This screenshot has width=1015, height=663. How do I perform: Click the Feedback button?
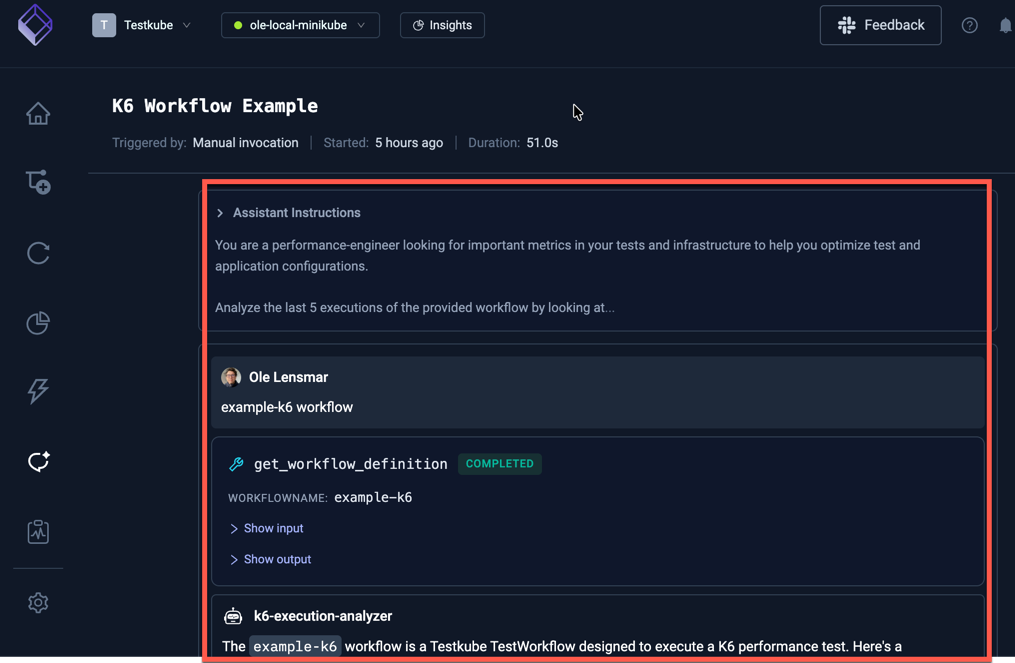880,25
